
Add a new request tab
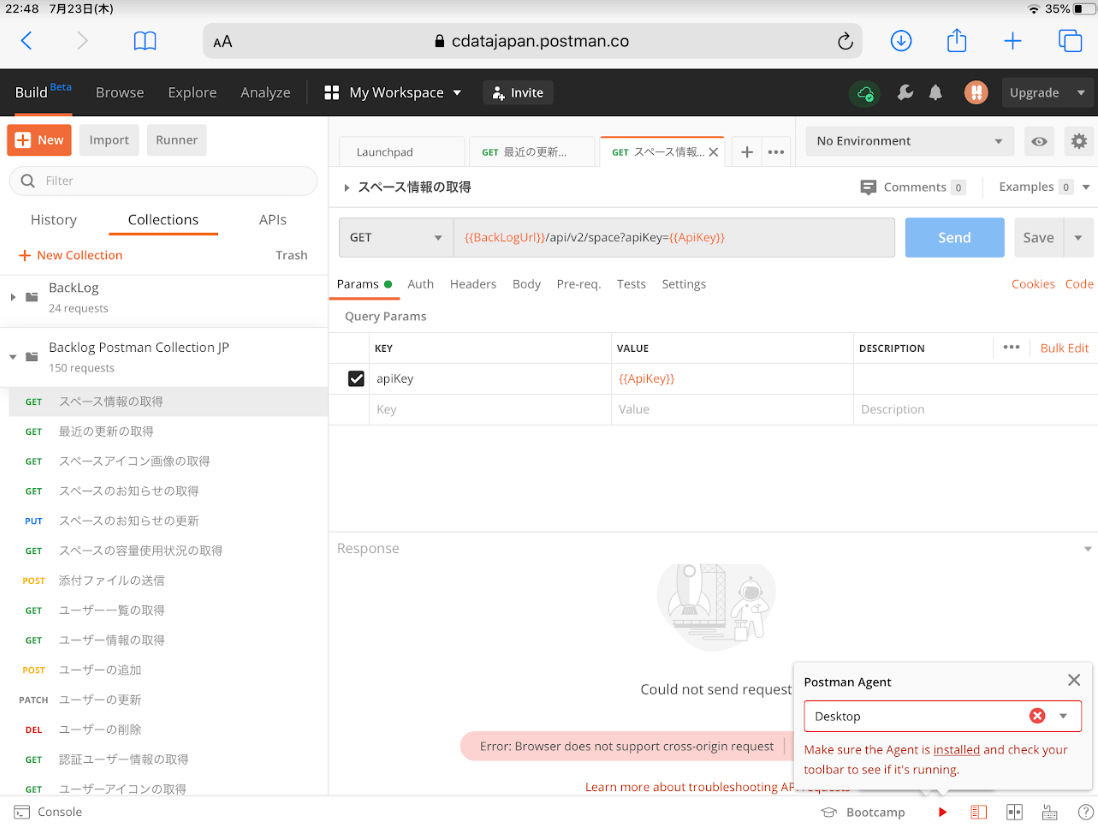point(746,152)
